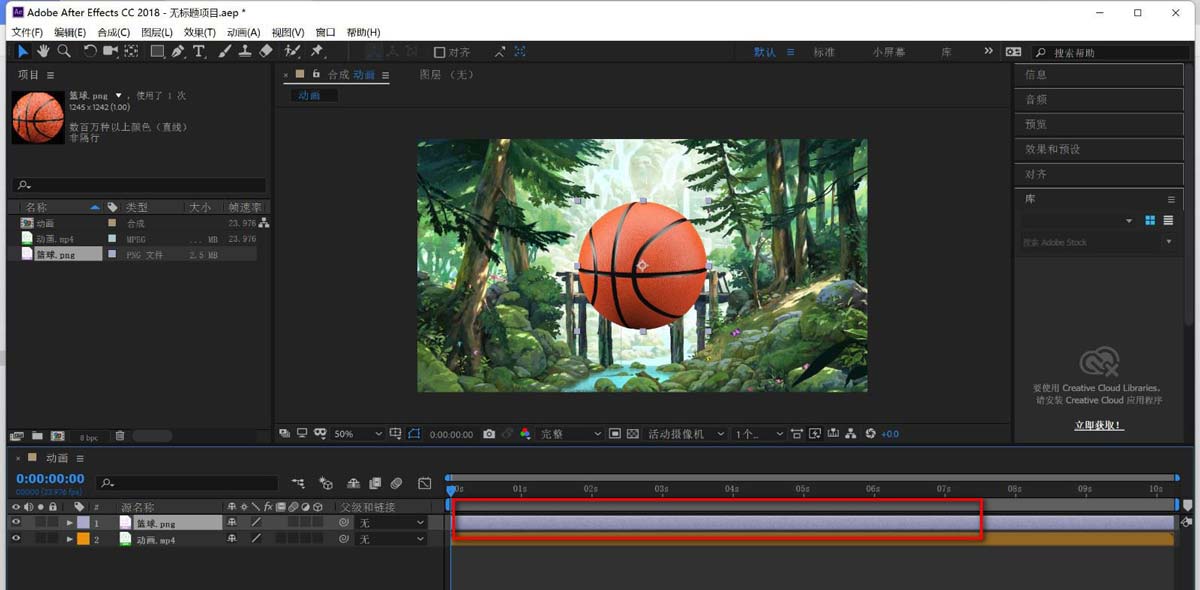Select the Pen tool
The image size is (1200, 590).
click(178, 51)
